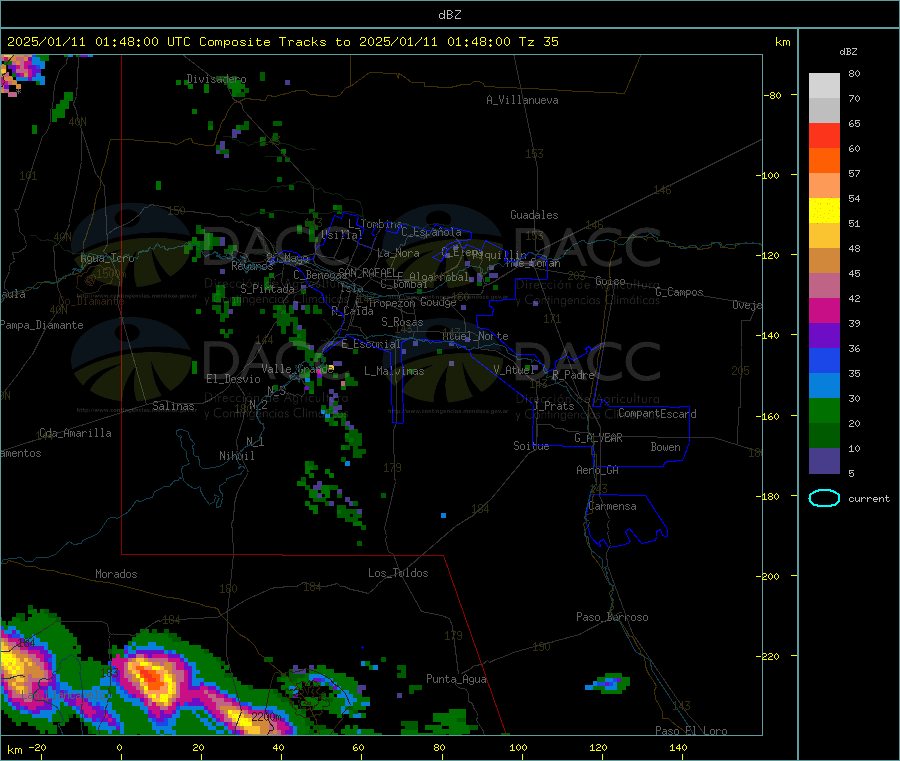This screenshot has width=900, height=761.
Task: Click the slate violet 10-5 dBZ swatch
Action: pyautogui.click(x=824, y=461)
